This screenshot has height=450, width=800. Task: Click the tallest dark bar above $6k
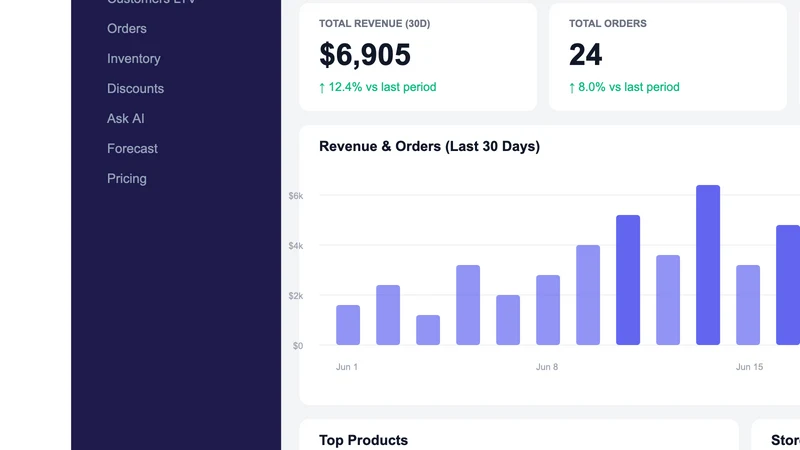(708, 265)
